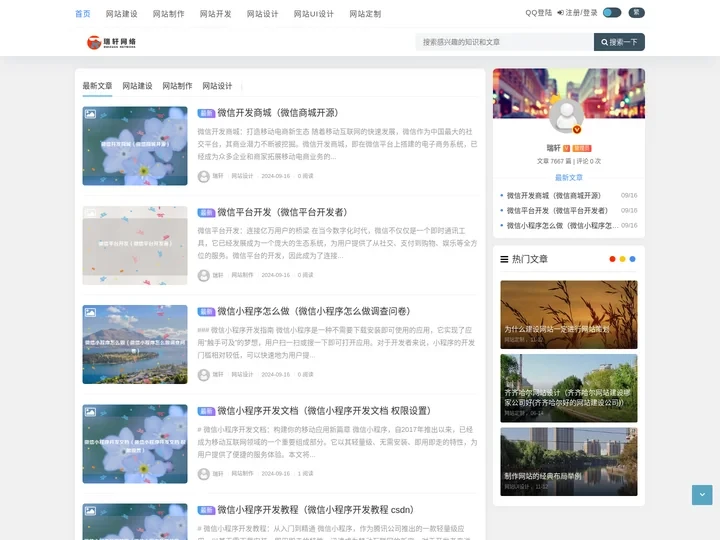Open hot article 齐齐哈尔网站设计

[568, 388]
